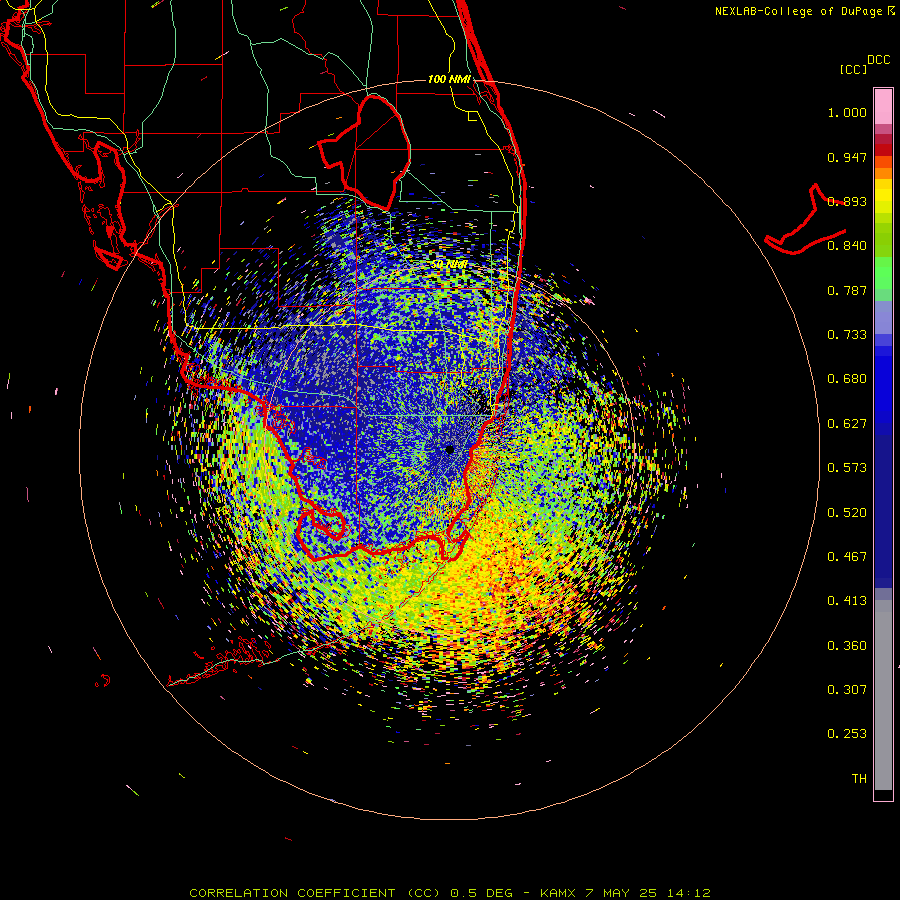
Task: Click the 0.627 scale value
Action: [847, 424]
